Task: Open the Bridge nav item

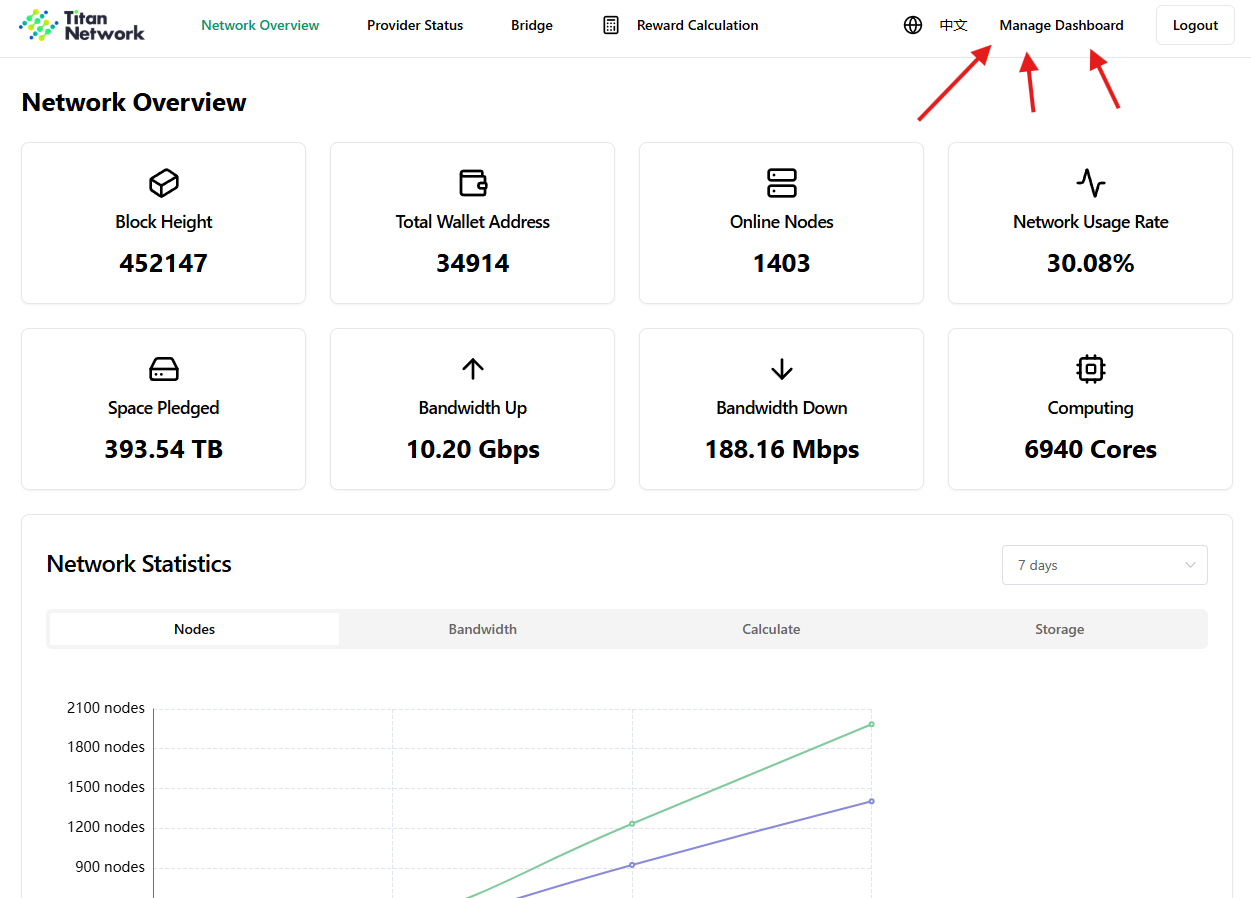Action: pos(532,25)
